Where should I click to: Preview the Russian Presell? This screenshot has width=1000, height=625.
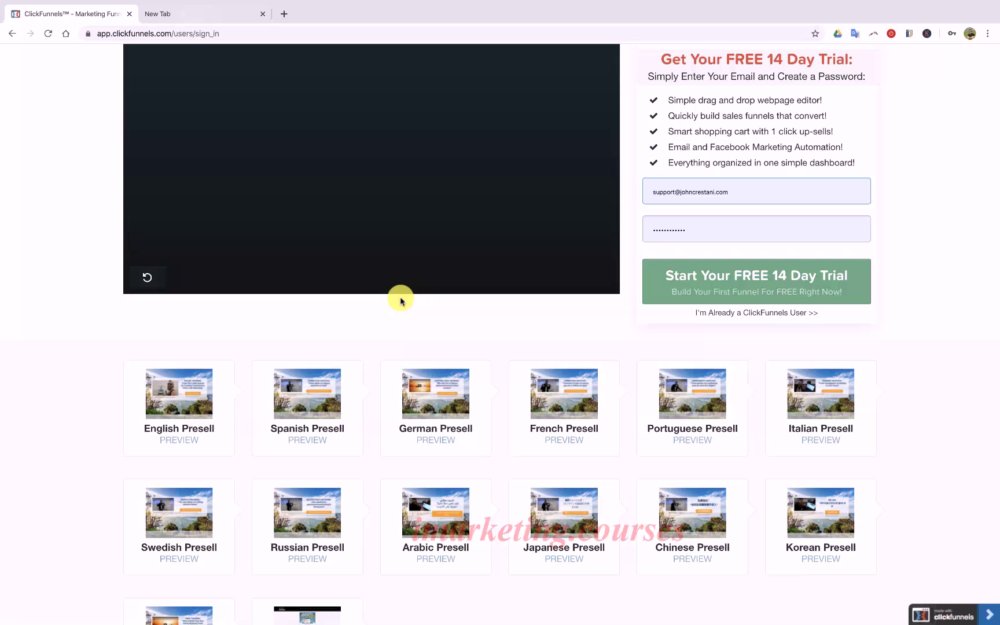(x=307, y=559)
